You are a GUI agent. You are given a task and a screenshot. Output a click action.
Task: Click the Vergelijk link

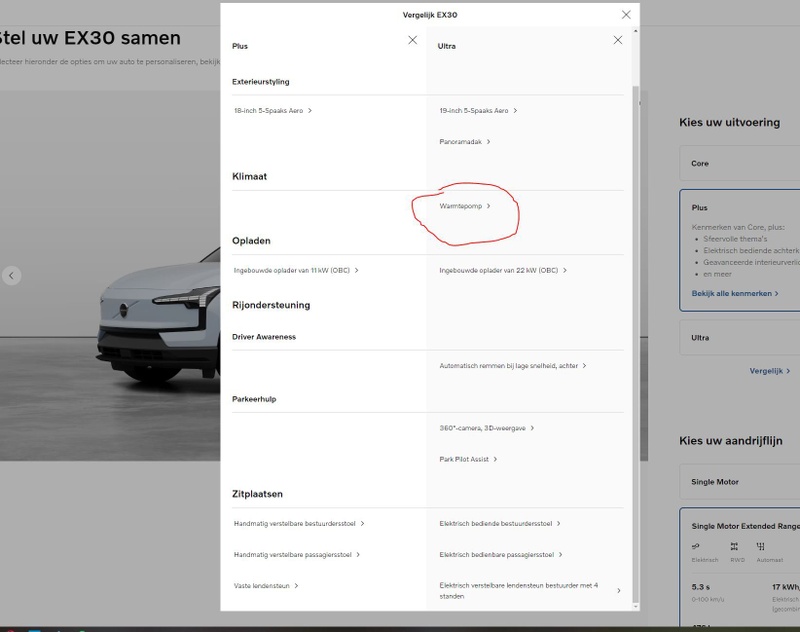click(x=770, y=371)
